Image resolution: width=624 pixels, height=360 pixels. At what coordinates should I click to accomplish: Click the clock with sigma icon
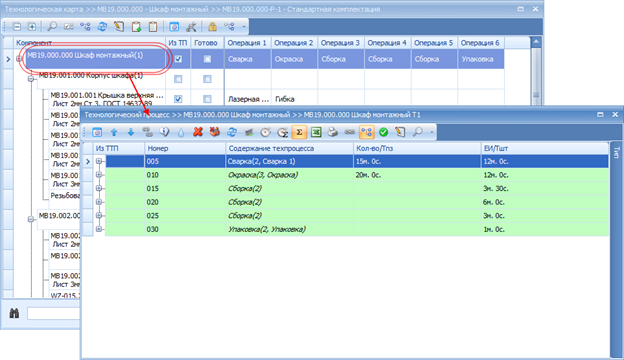tap(283, 132)
